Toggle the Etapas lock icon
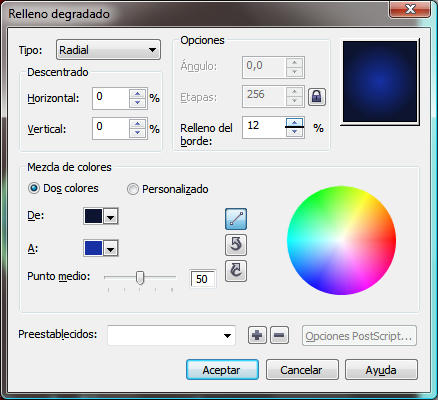 point(316,97)
